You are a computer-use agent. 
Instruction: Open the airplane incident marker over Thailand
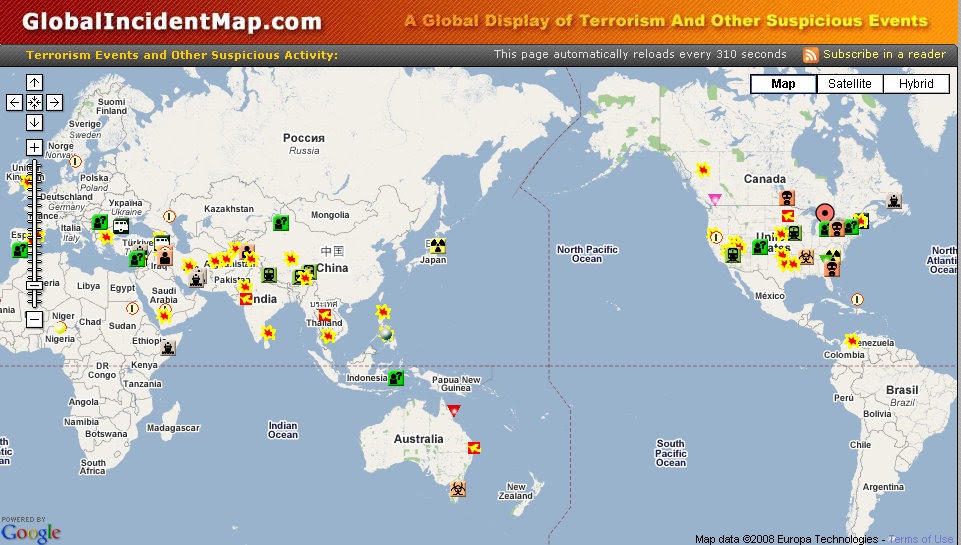tap(325, 315)
